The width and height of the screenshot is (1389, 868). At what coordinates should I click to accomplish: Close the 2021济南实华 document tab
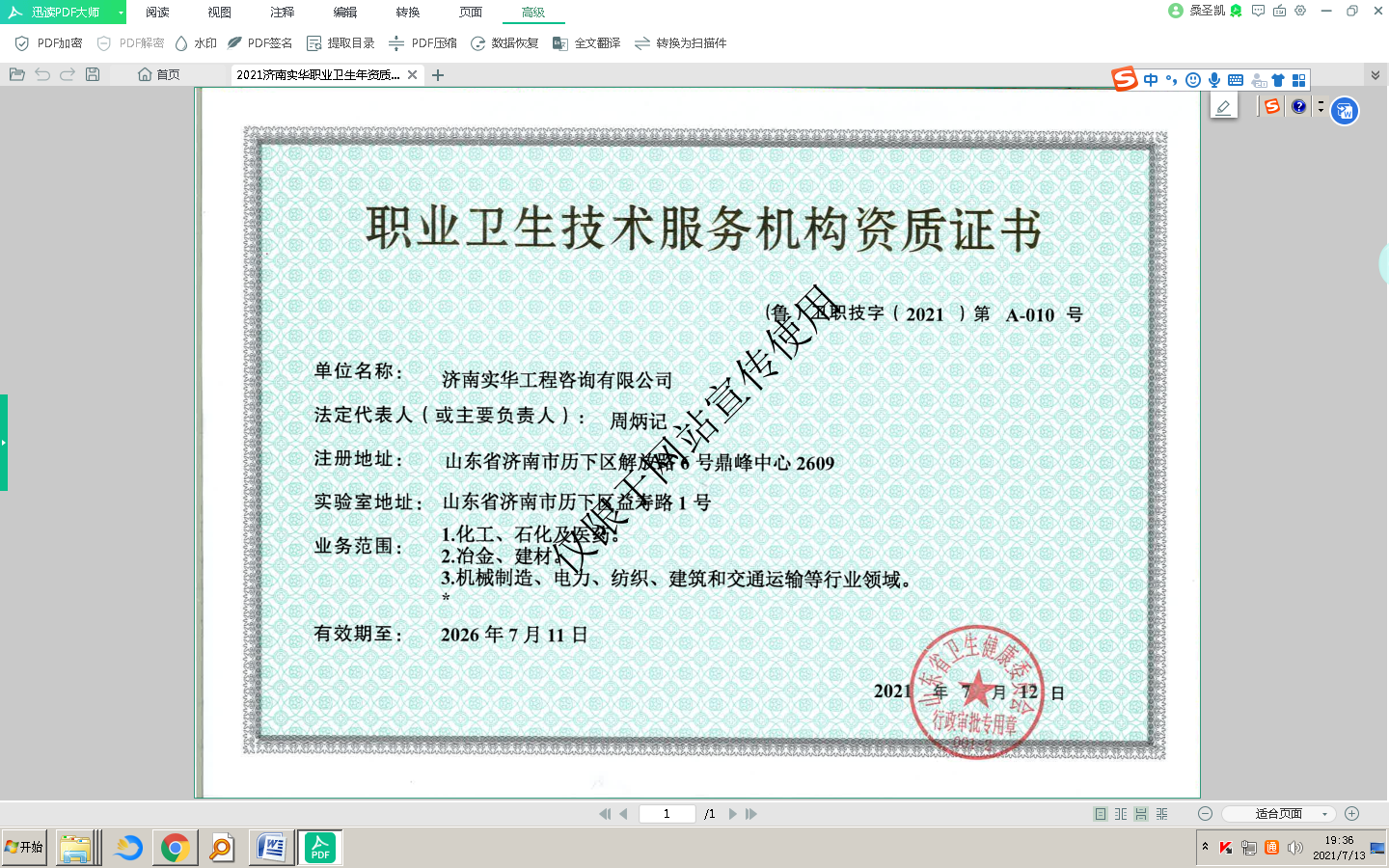413,74
